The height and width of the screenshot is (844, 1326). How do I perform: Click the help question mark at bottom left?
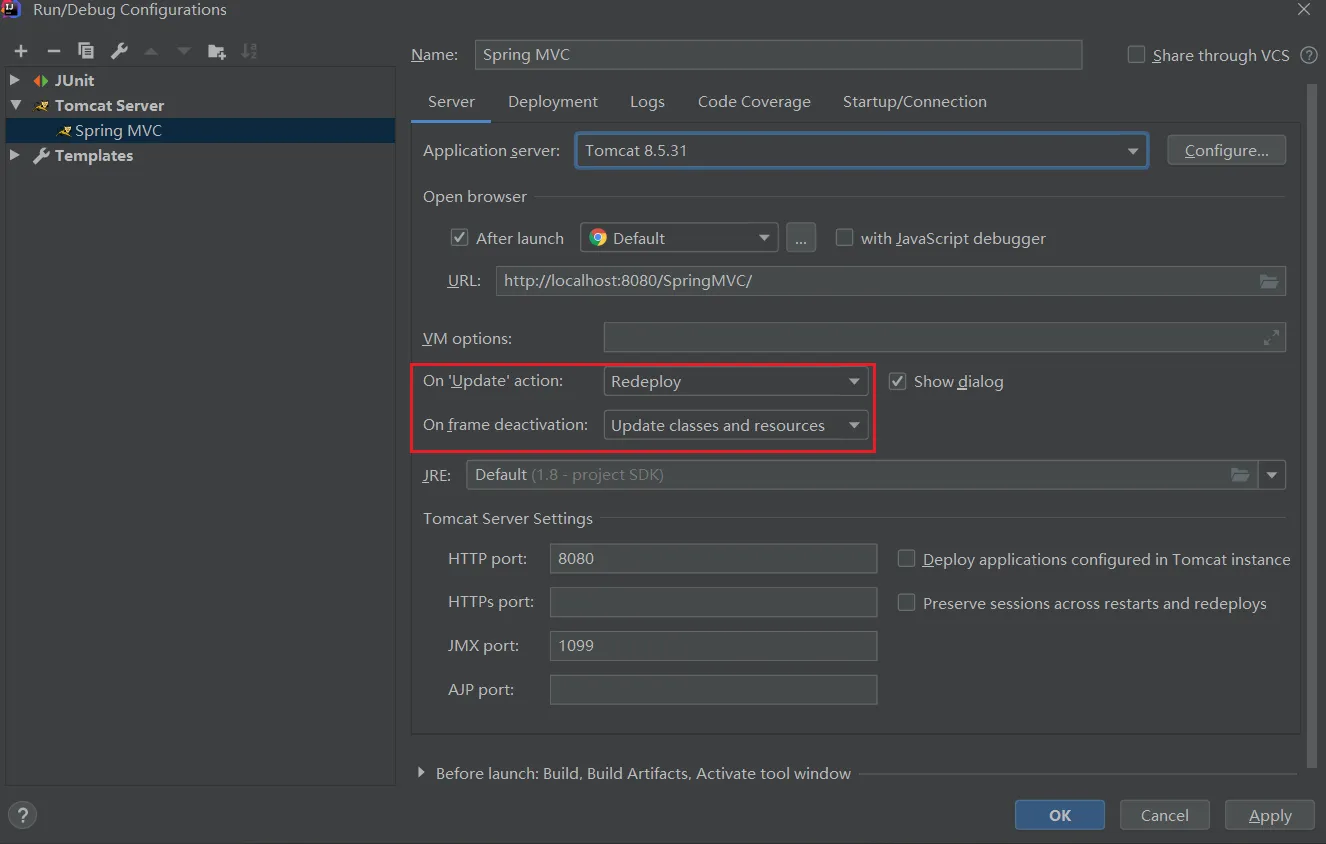(x=22, y=815)
